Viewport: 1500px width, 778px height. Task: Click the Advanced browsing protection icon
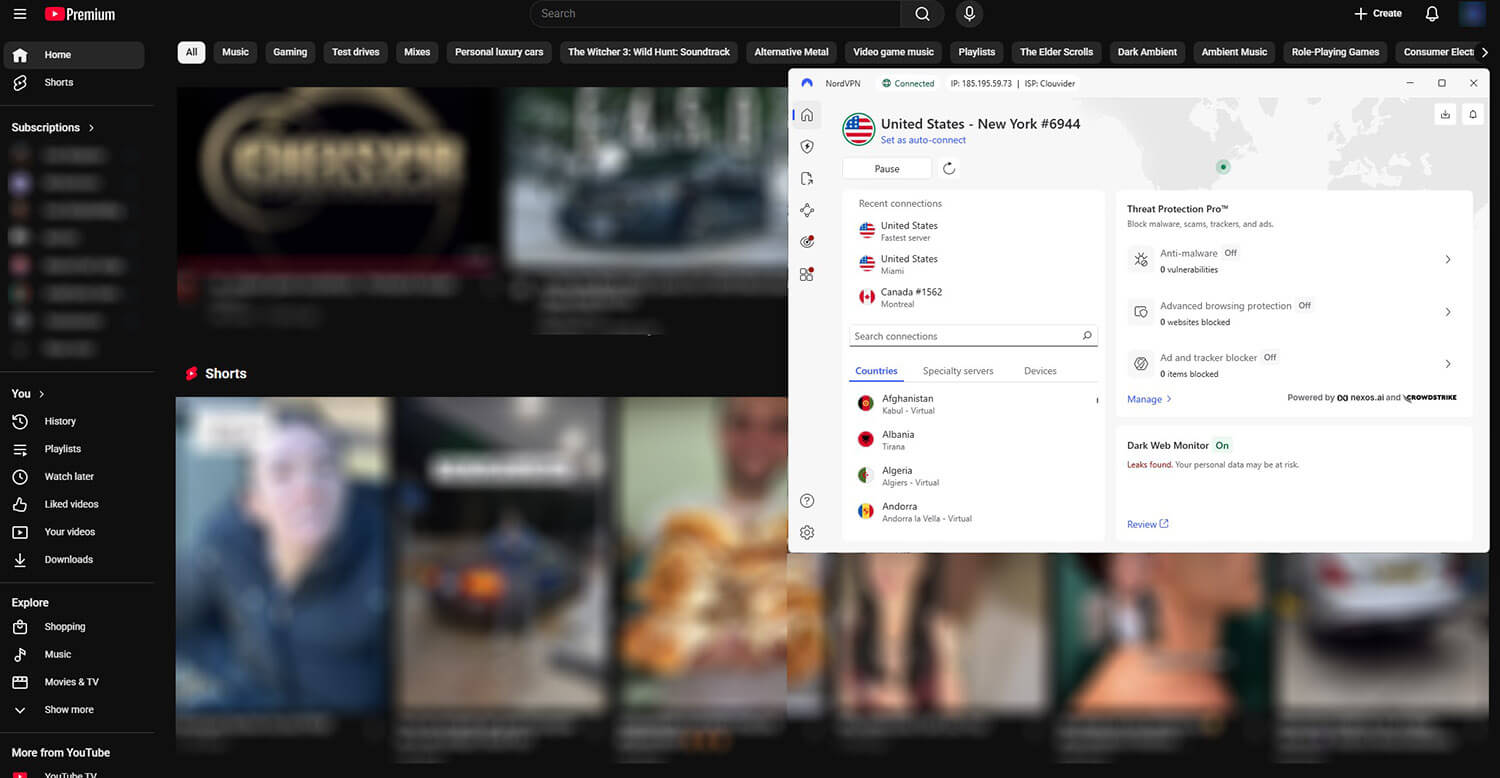pyautogui.click(x=1141, y=312)
